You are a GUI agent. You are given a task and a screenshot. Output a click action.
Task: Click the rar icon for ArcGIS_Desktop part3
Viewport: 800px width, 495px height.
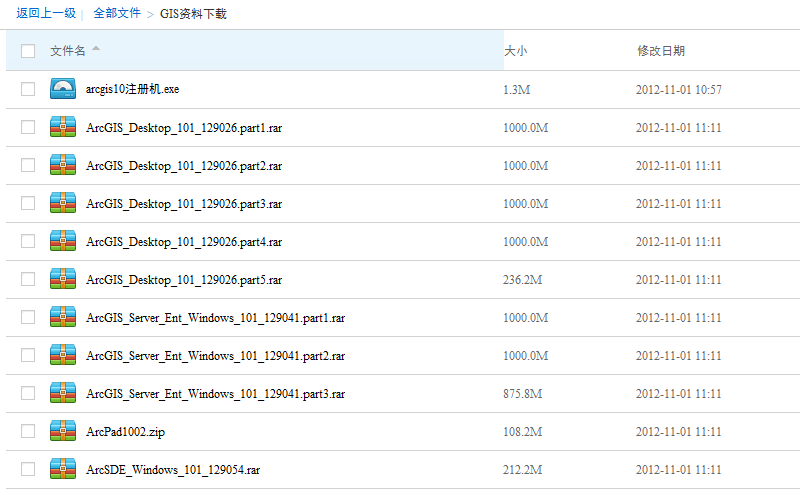point(63,203)
